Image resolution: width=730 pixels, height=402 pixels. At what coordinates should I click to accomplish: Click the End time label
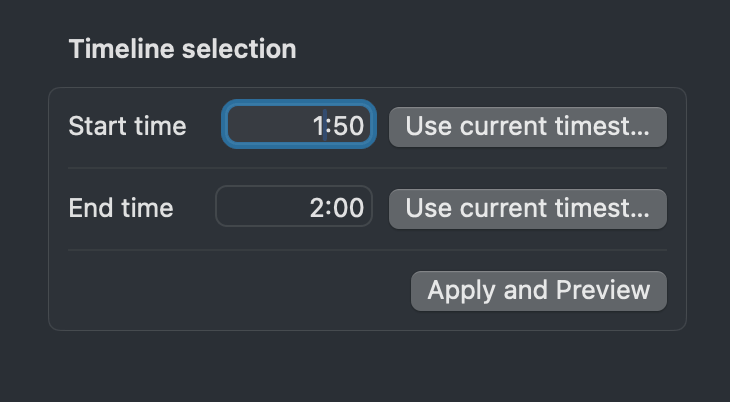pyautogui.click(x=121, y=208)
